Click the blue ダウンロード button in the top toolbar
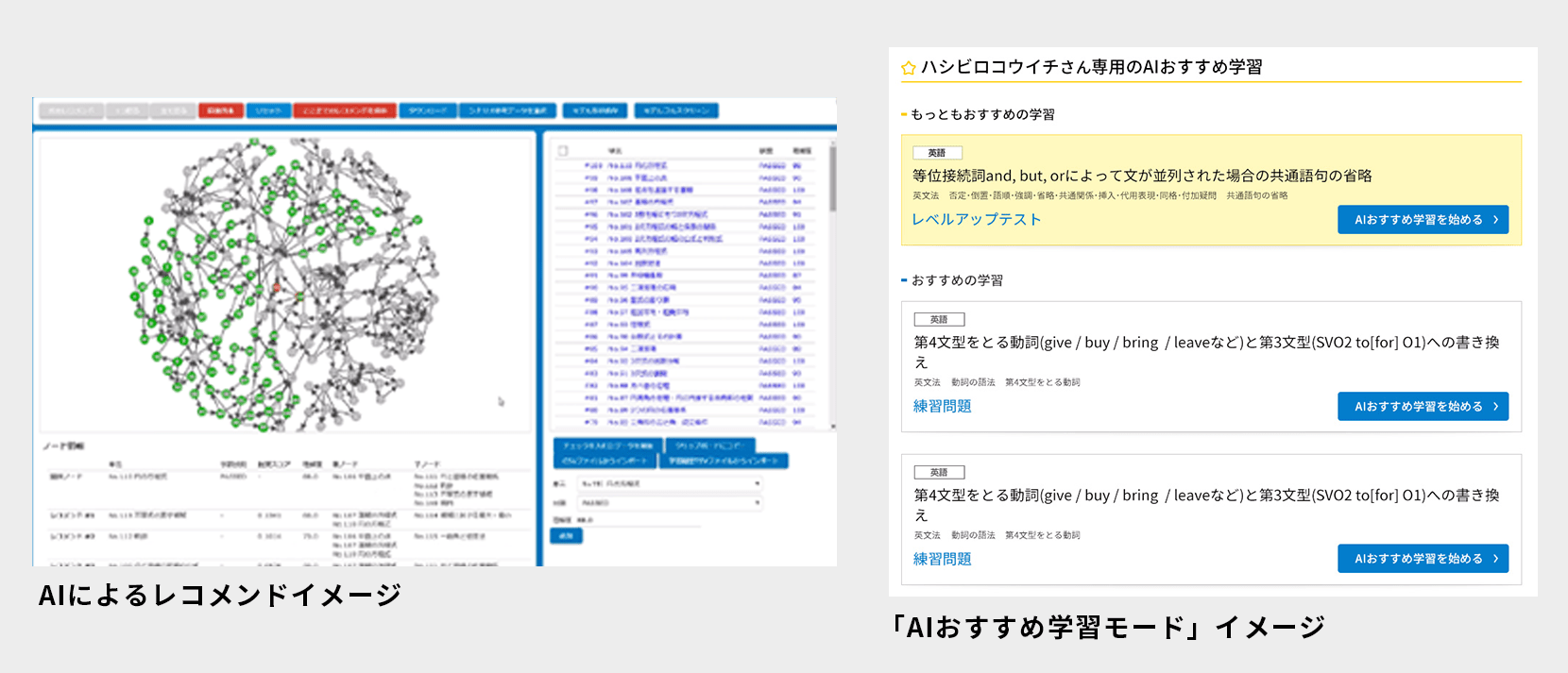Viewport: 1568px width, 673px height. pos(428,110)
